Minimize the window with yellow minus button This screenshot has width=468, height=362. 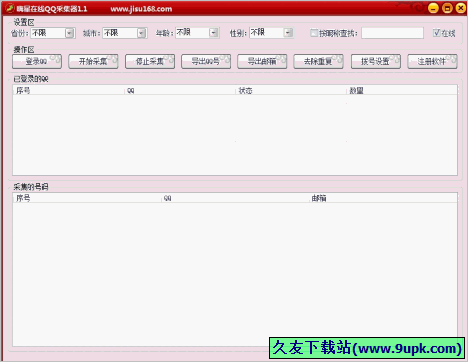(x=433, y=8)
